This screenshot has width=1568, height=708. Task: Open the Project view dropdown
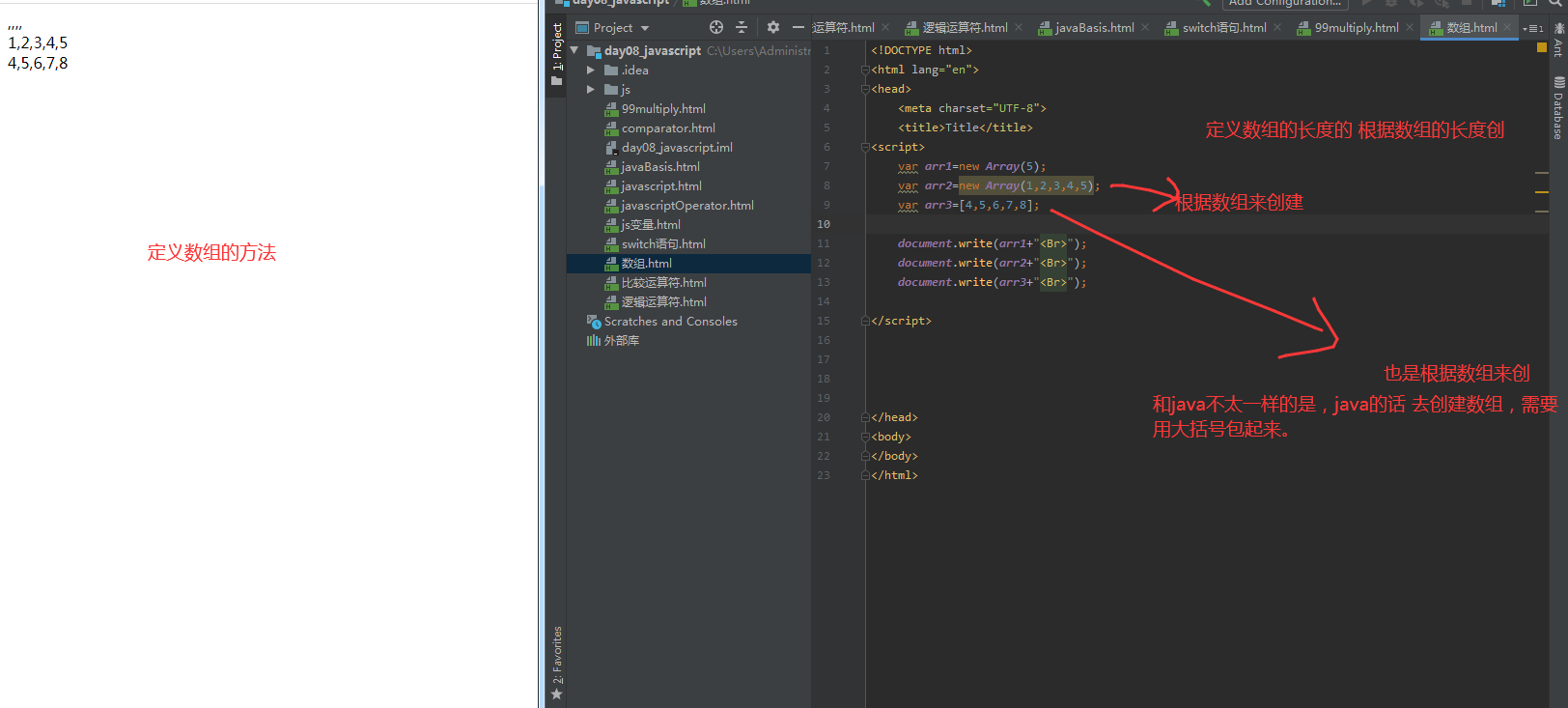click(612, 28)
